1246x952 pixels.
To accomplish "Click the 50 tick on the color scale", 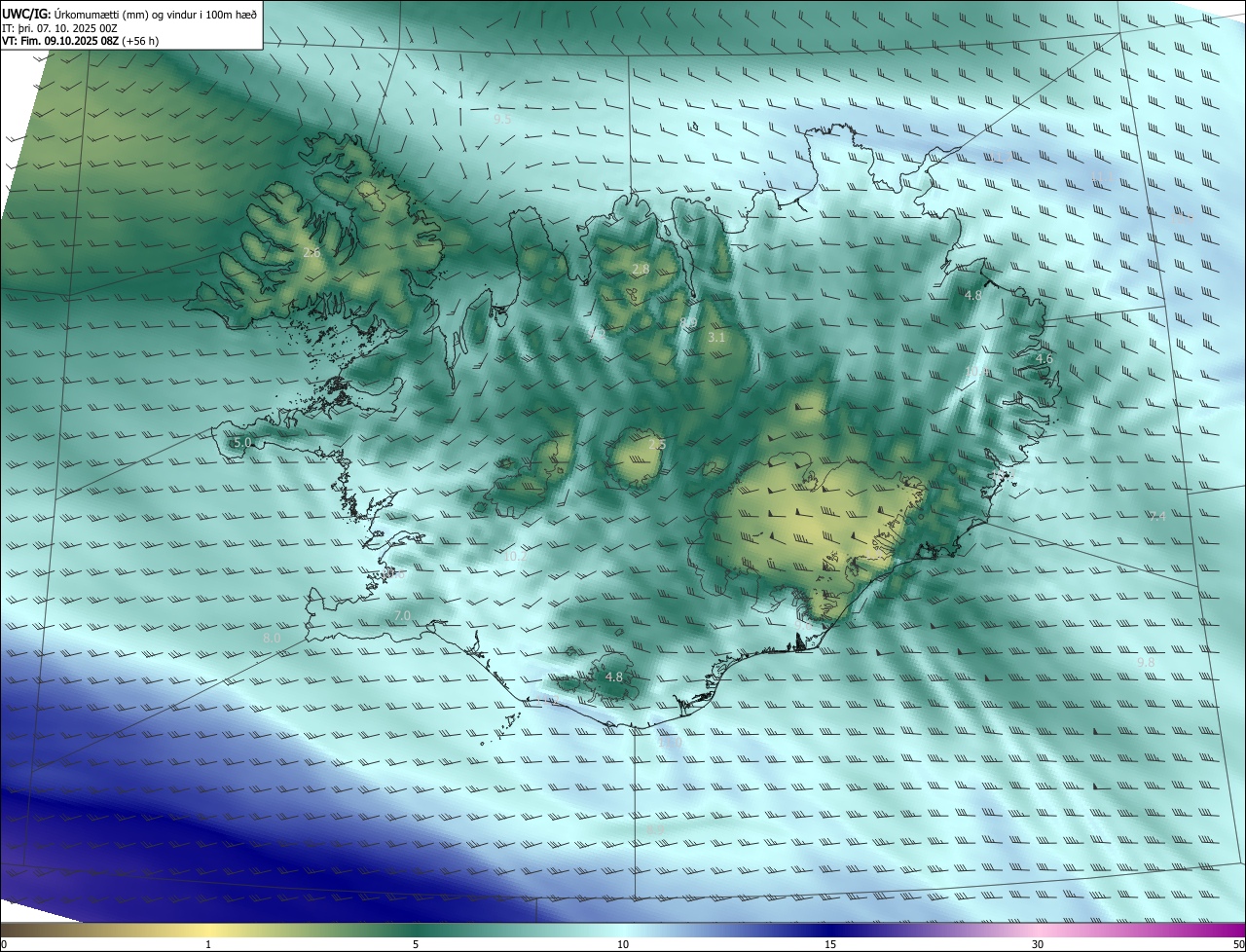I will 1238,944.
